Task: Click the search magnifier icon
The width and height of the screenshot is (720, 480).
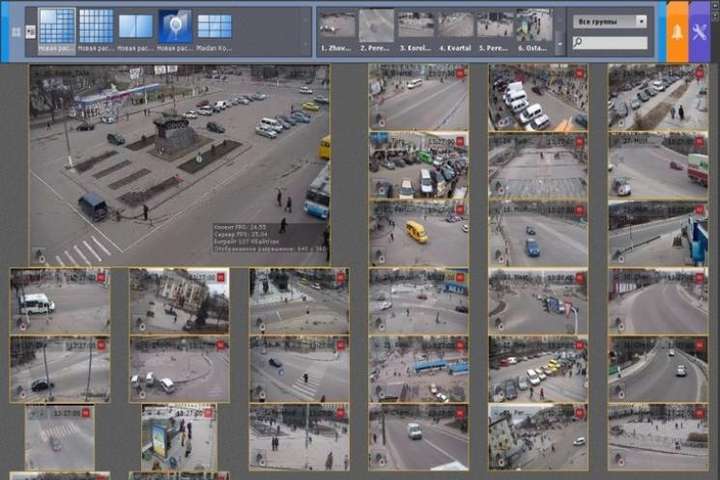Action: [578, 43]
